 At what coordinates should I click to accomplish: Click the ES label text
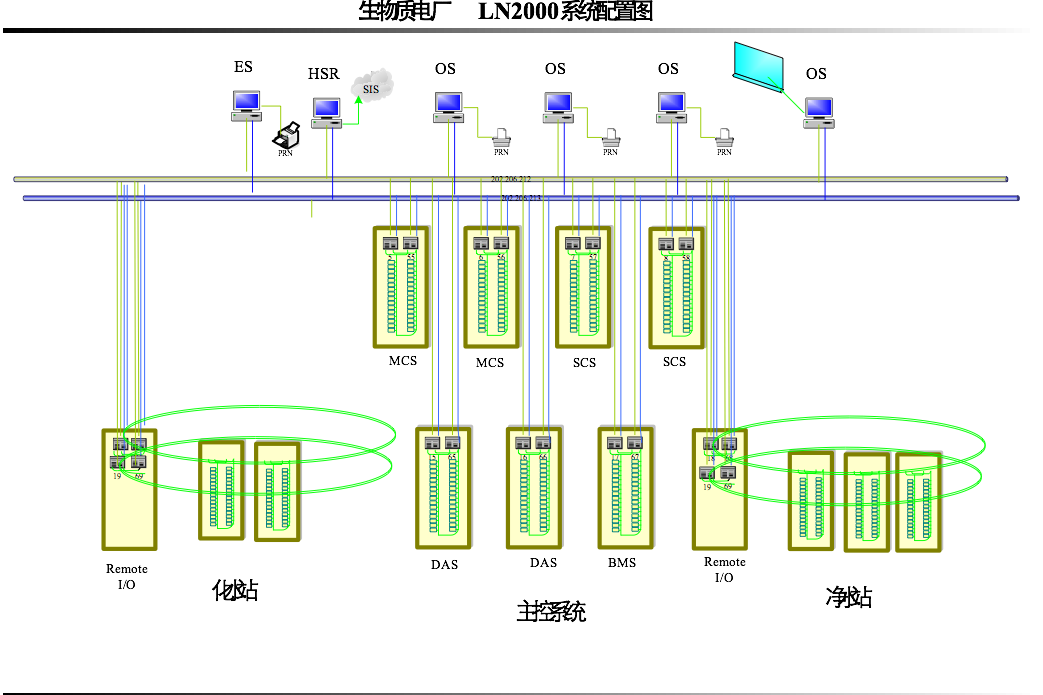coord(243,67)
